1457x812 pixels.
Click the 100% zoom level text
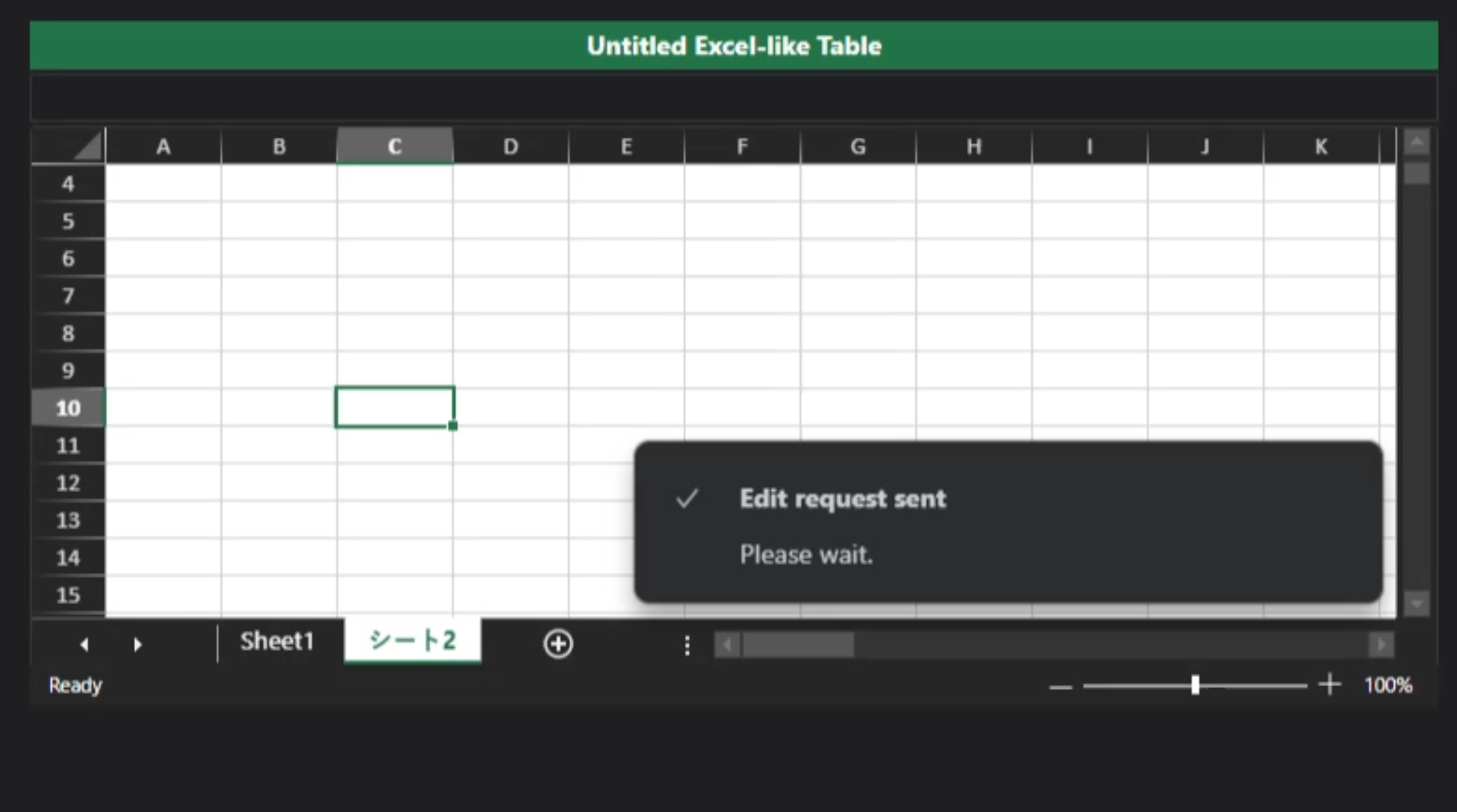(1388, 686)
